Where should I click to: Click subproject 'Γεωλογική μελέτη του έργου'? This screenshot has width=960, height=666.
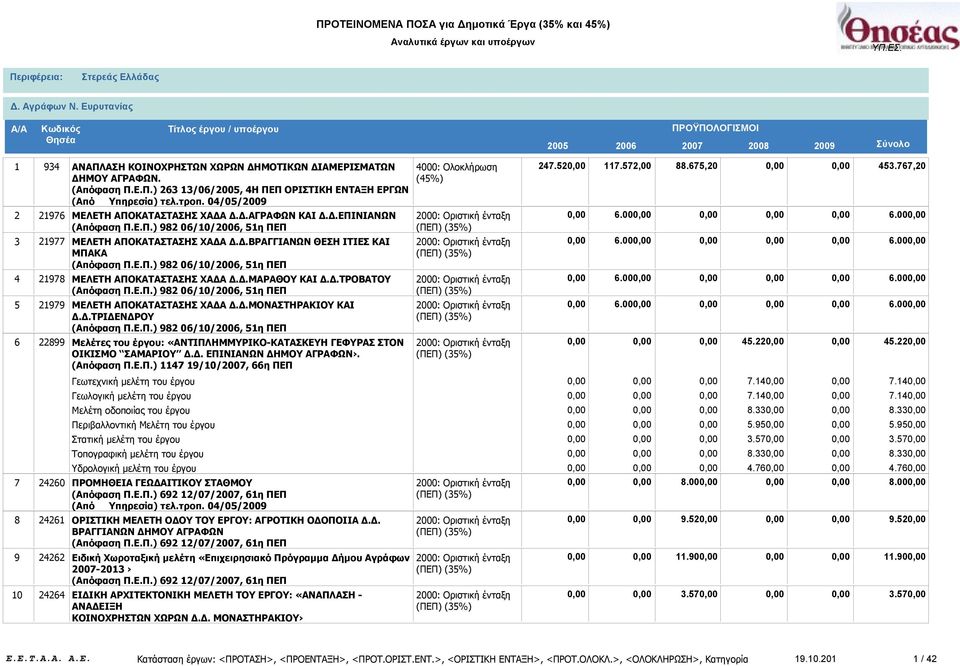[131, 396]
